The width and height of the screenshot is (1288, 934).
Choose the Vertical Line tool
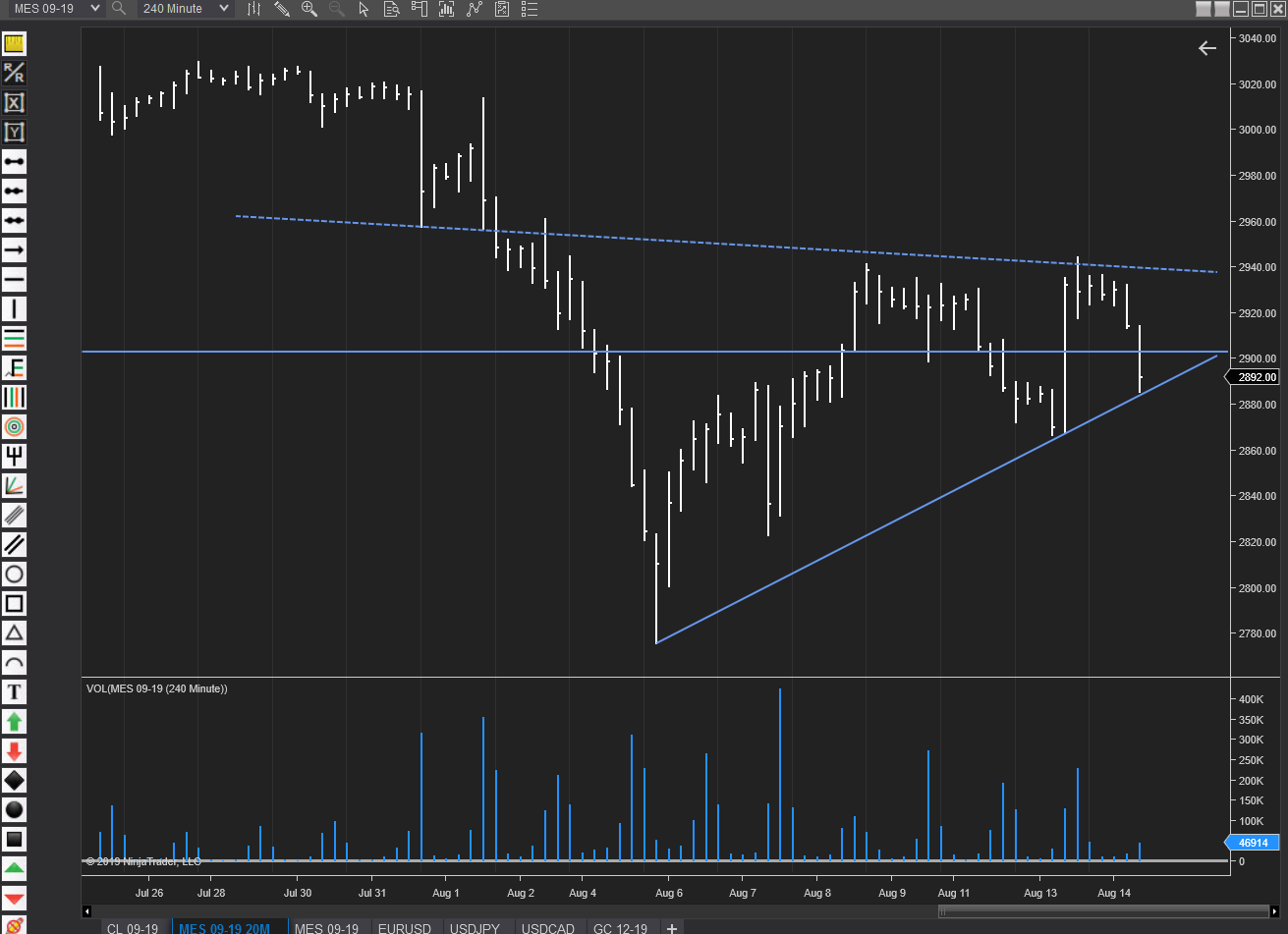(x=14, y=308)
